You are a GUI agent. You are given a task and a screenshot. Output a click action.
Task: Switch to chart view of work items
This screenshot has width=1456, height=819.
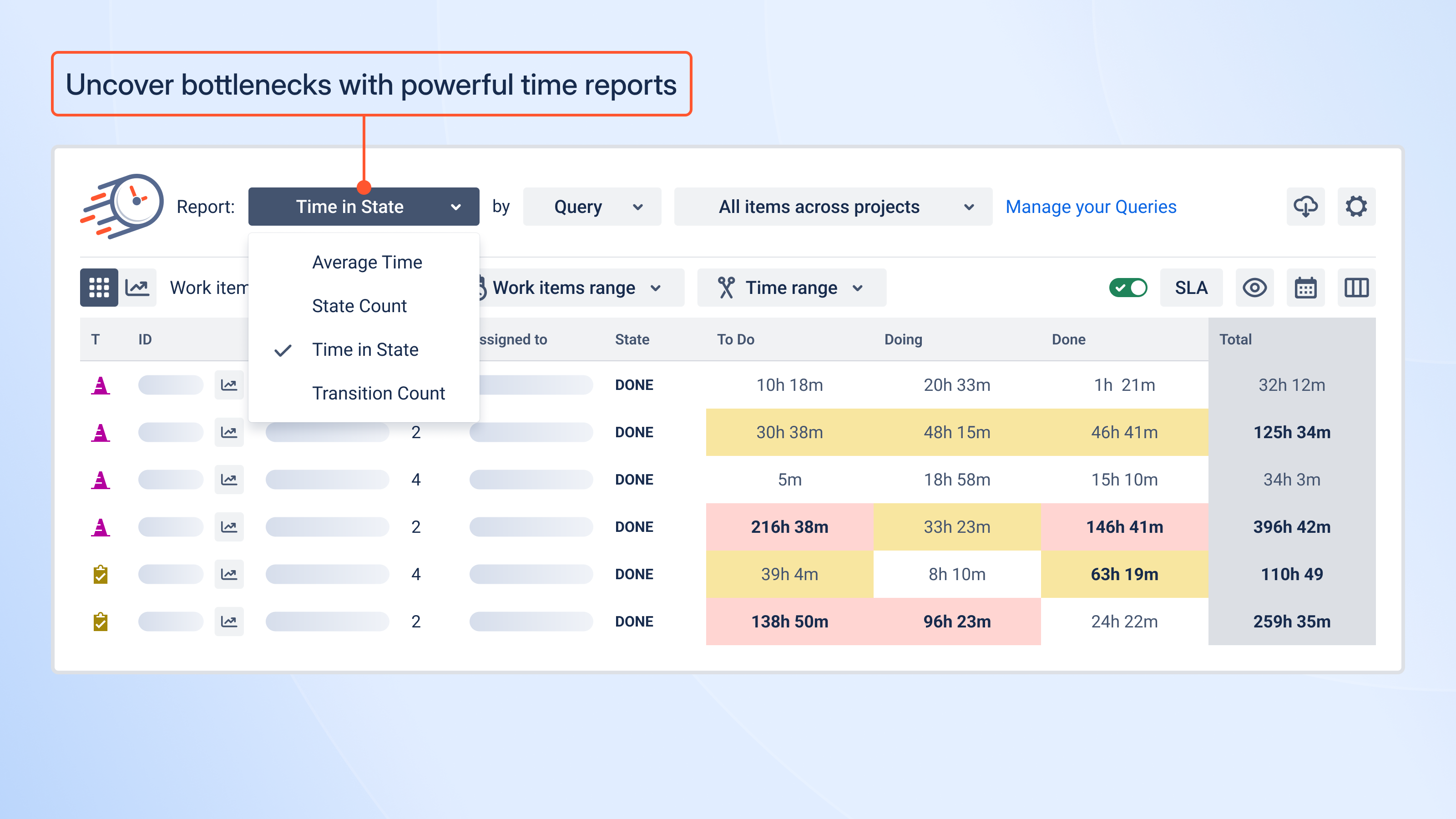[137, 288]
